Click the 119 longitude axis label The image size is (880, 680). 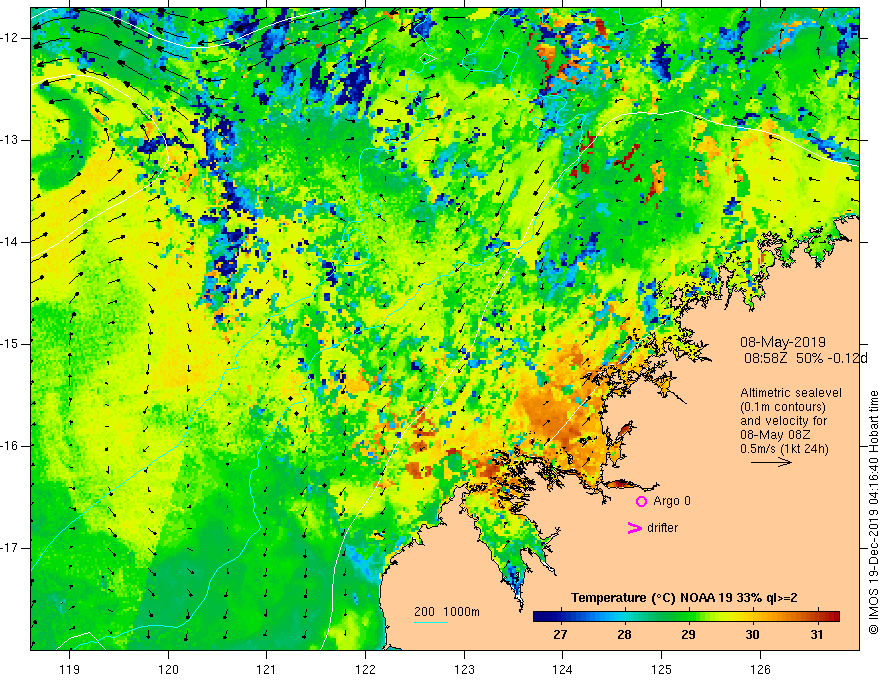tap(70, 669)
